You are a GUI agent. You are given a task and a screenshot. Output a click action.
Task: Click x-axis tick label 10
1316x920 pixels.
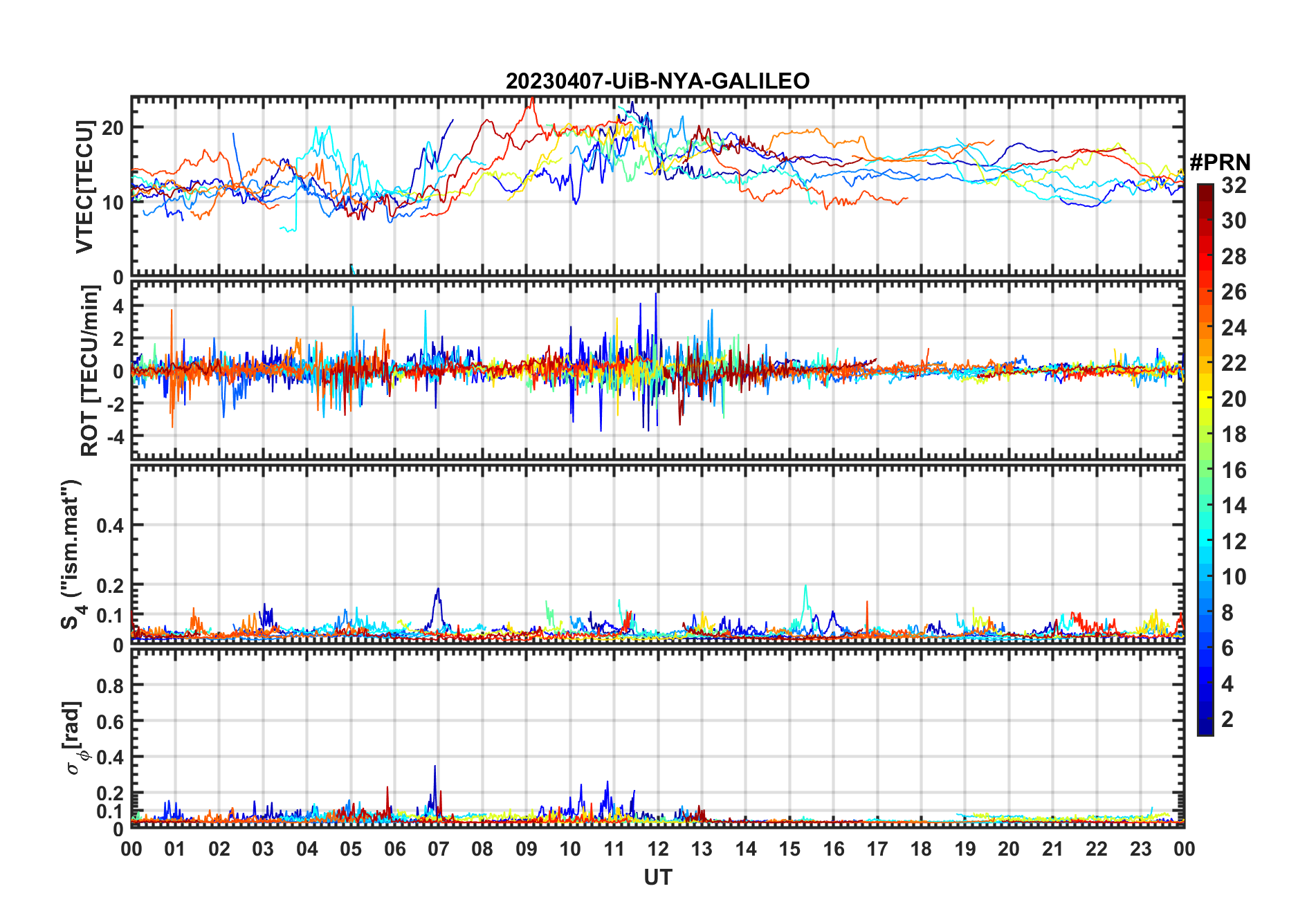[570, 849]
